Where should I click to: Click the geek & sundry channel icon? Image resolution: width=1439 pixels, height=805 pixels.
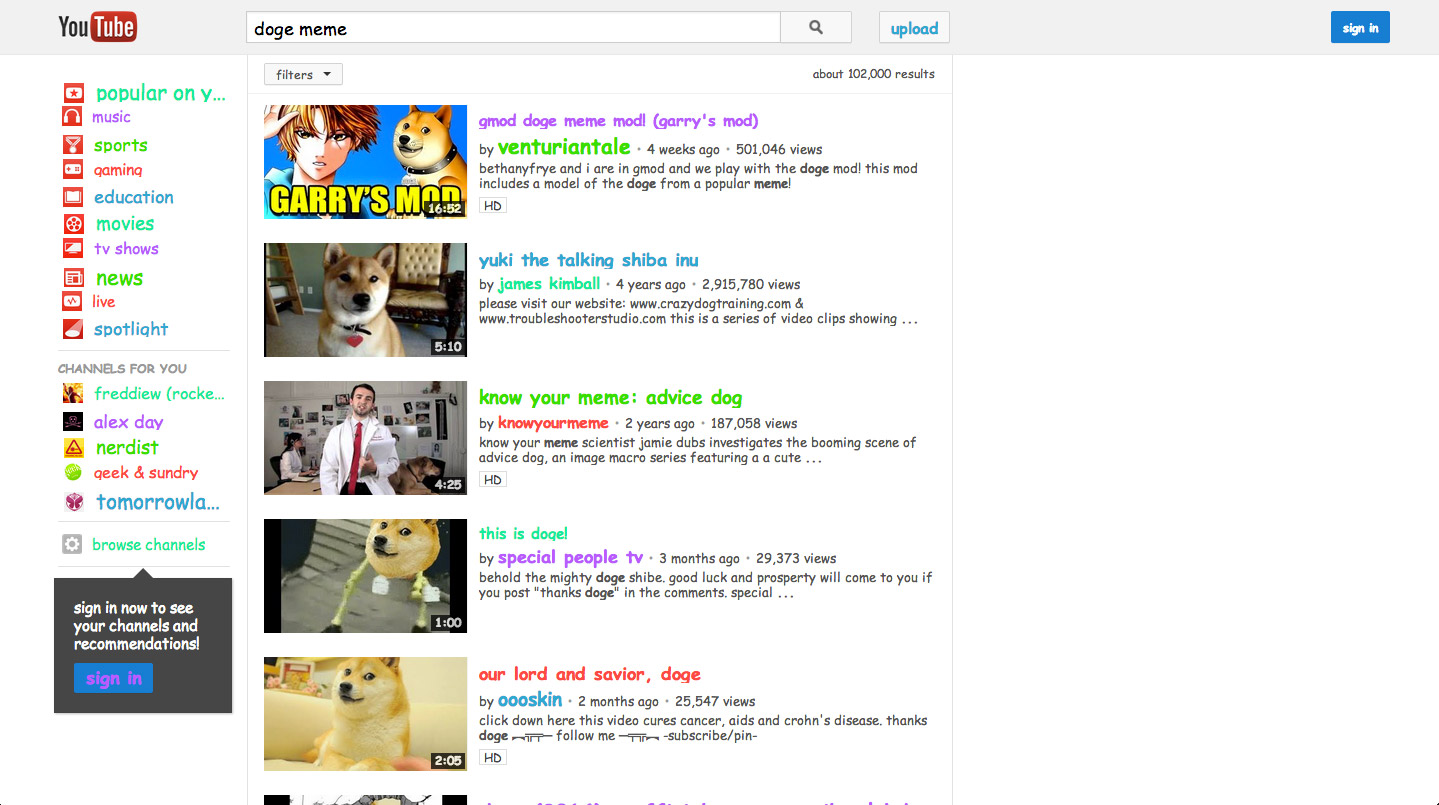(x=73, y=473)
